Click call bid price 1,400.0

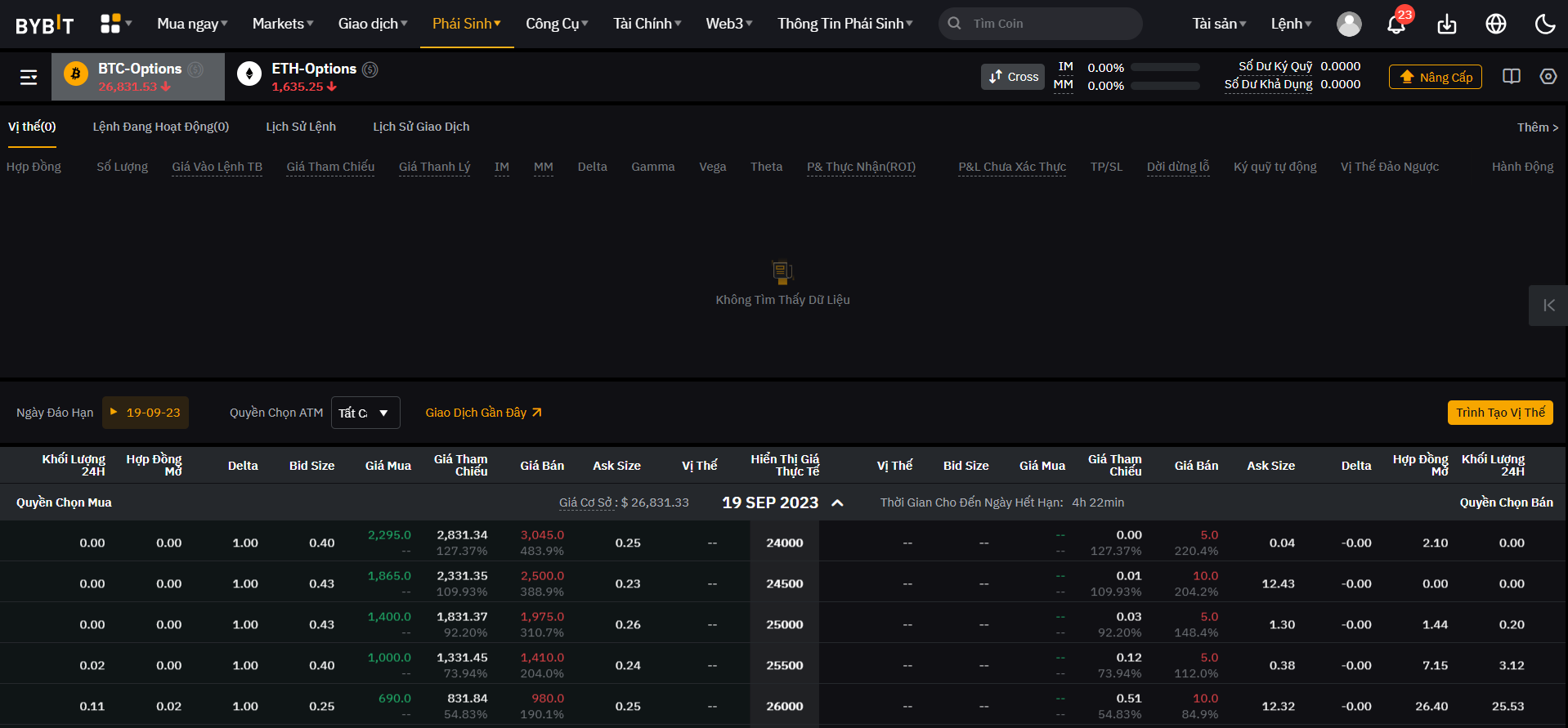(x=389, y=617)
